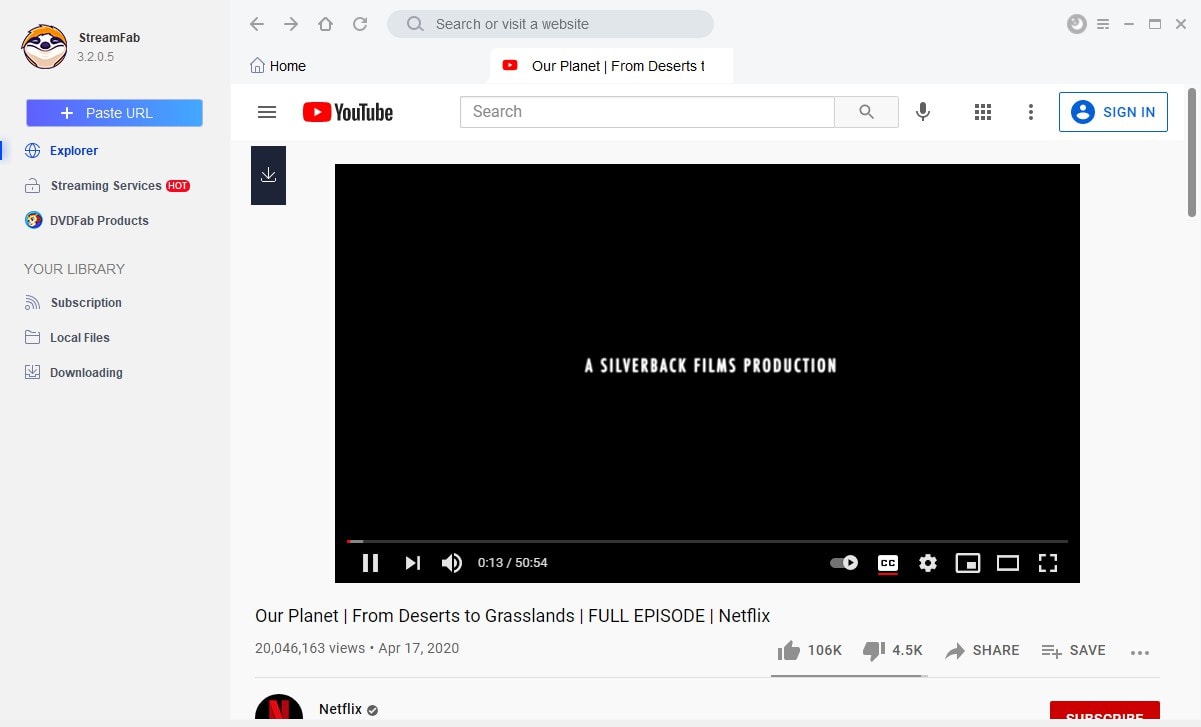Click the circular task icon near window controls
The width and height of the screenshot is (1201, 727).
pos(1077,24)
